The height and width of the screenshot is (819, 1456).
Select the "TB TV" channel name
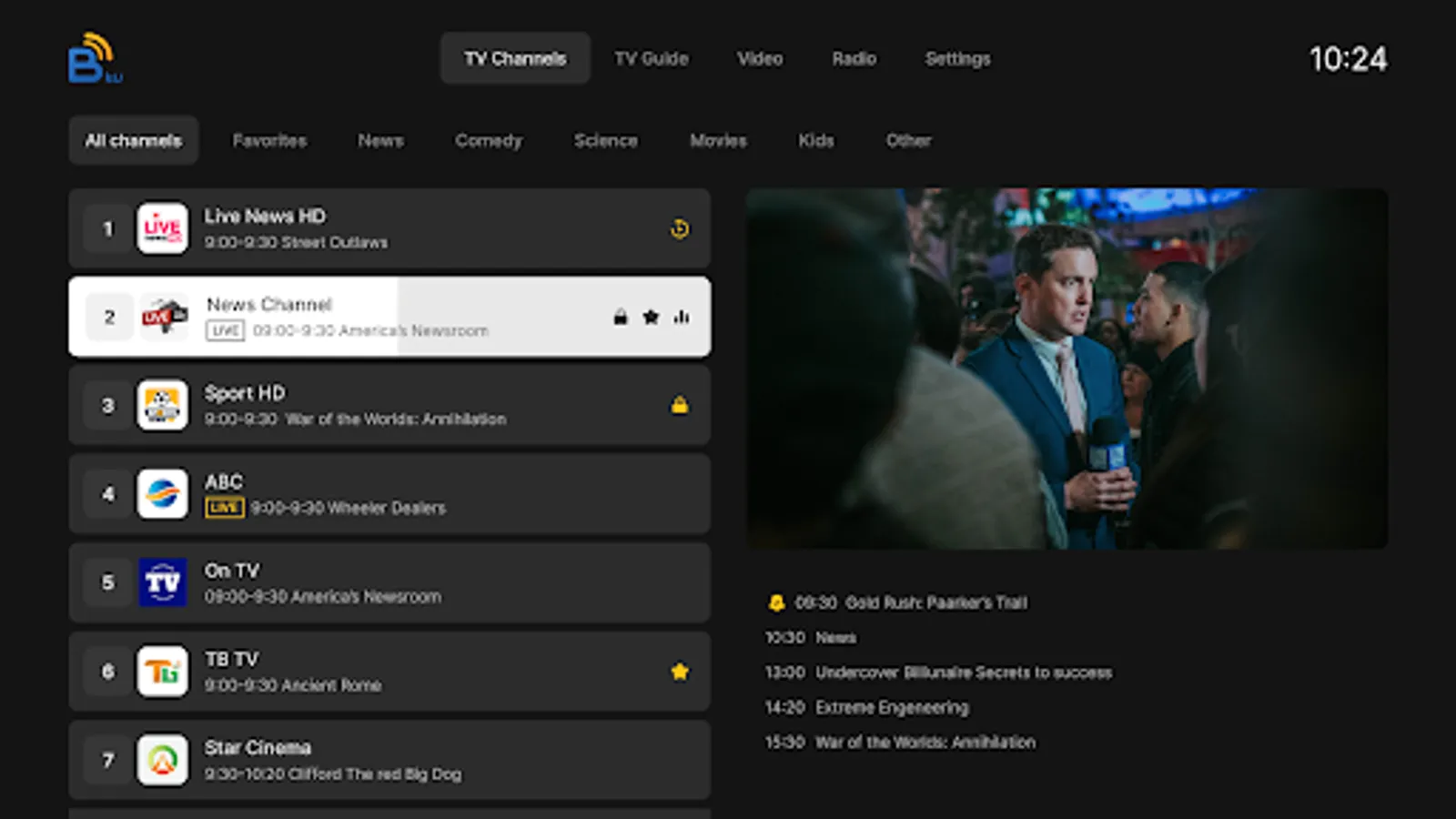[232, 659]
